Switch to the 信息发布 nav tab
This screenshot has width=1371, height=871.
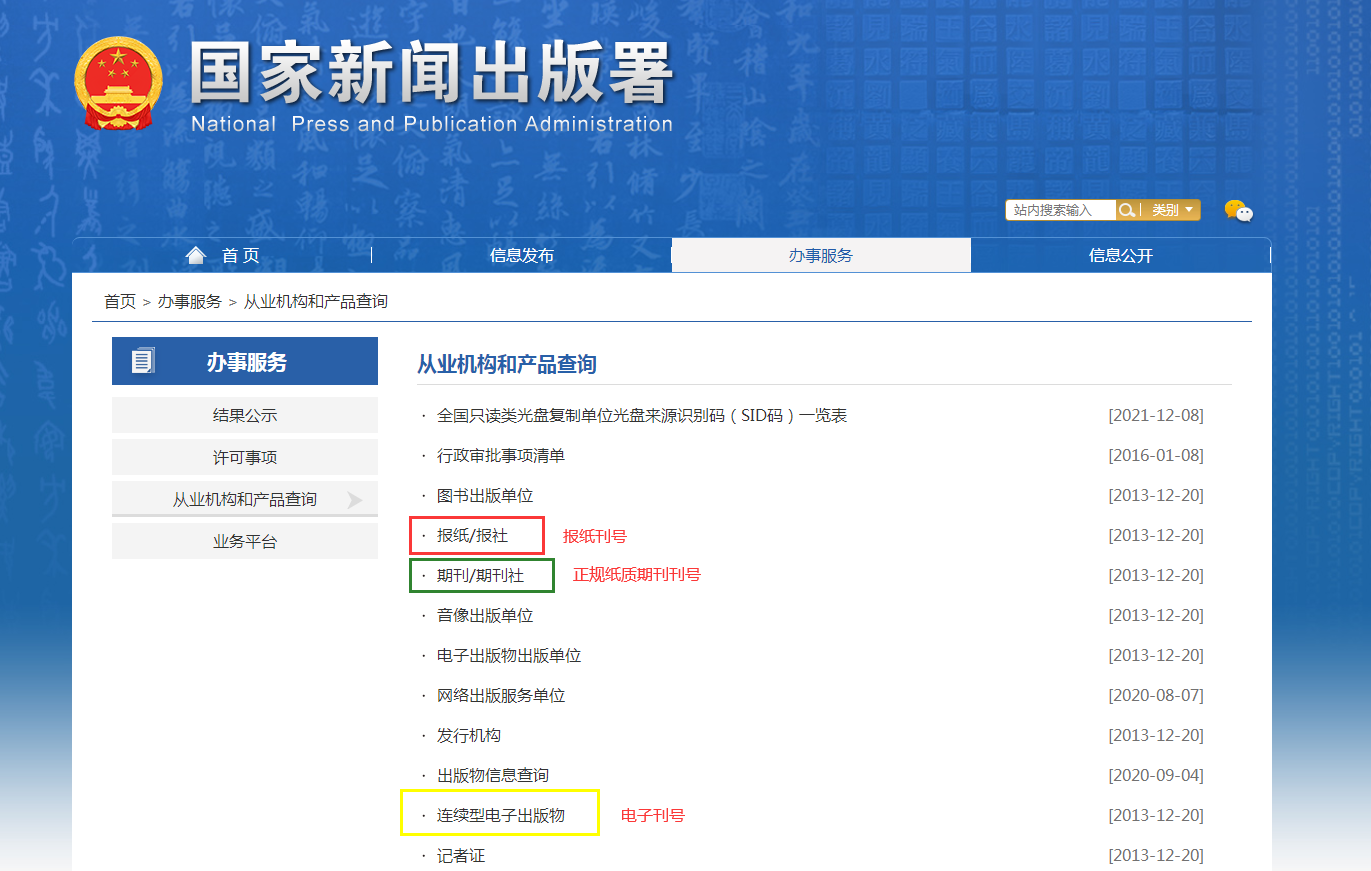point(521,256)
